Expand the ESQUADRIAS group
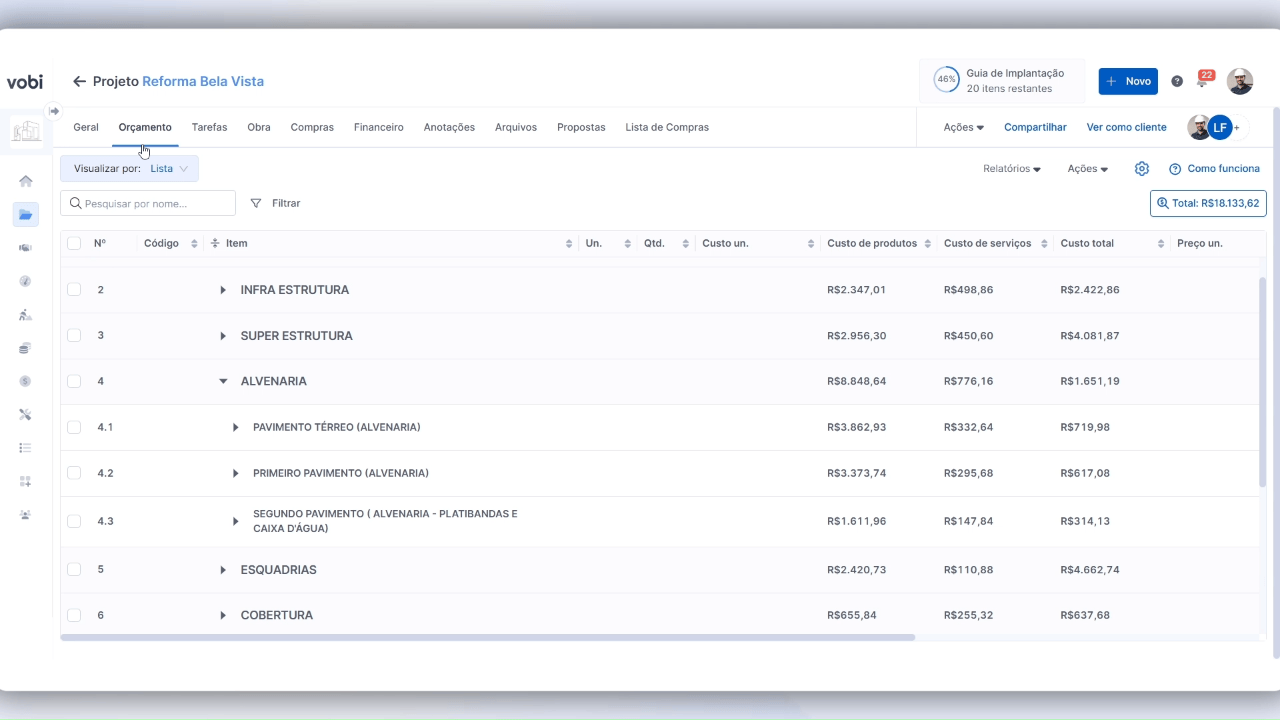The height and width of the screenshot is (720, 1280). coord(223,570)
